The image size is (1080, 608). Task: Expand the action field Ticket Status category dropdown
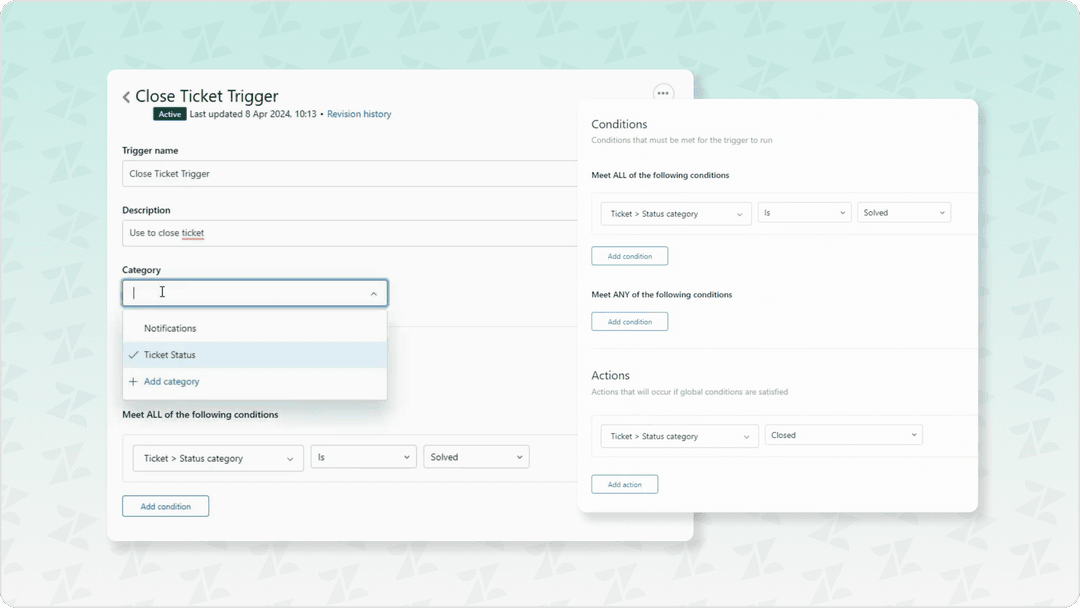coord(678,435)
